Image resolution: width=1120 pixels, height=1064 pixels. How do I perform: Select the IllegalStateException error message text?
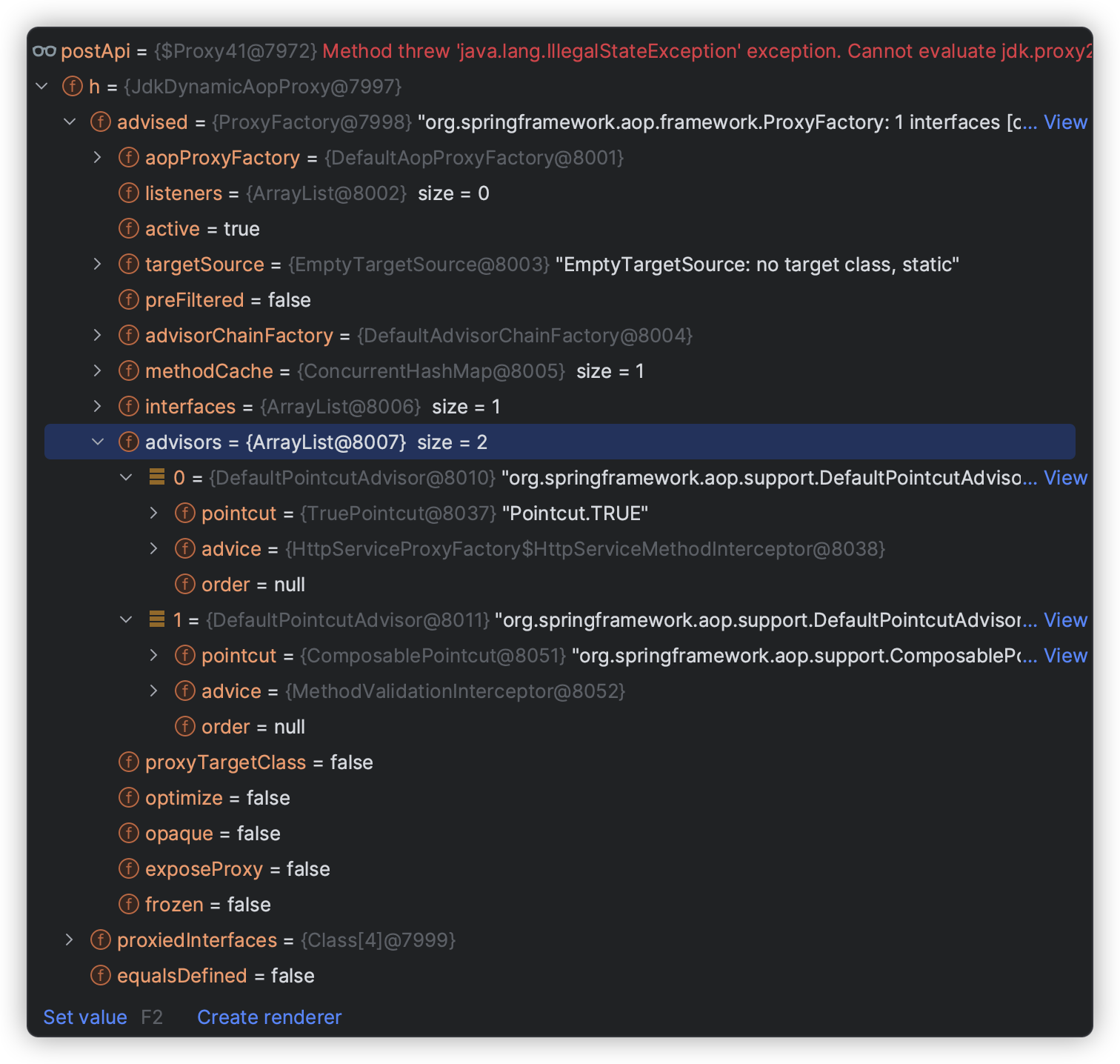[707, 51]
